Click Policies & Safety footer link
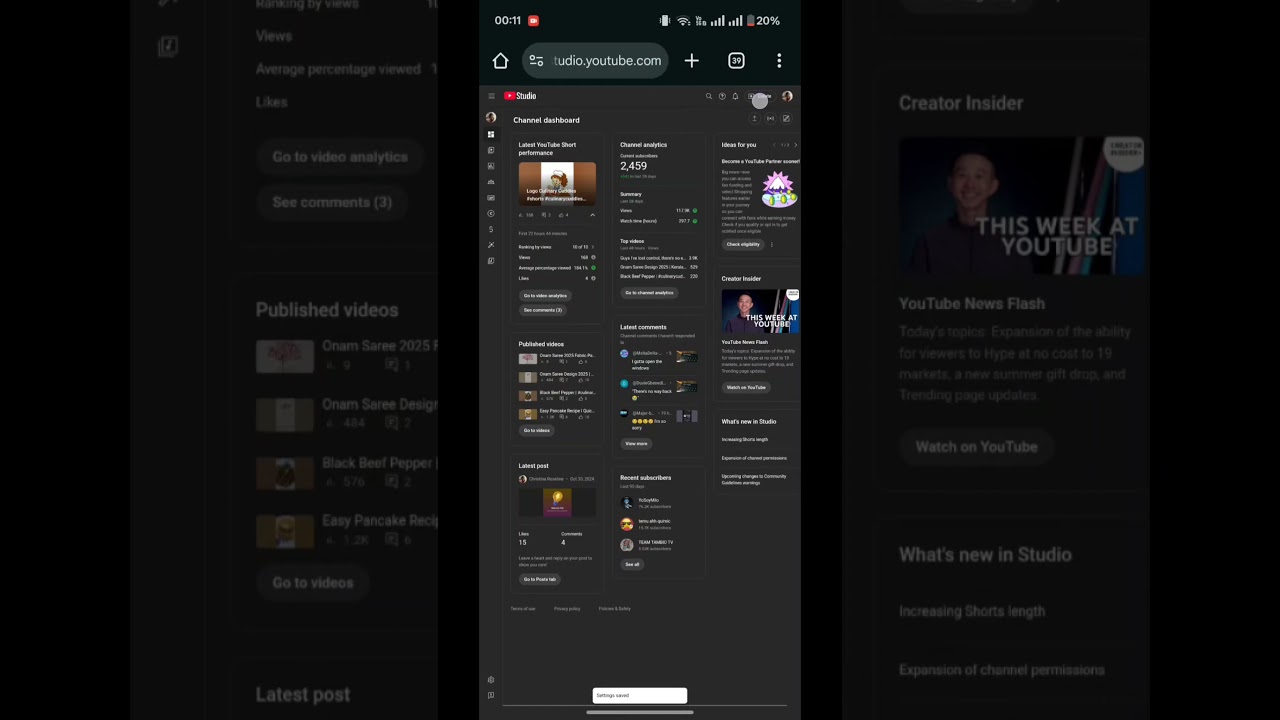This screenshot has width=1280, height=720. pyautogui.click(x=615, y=608)
